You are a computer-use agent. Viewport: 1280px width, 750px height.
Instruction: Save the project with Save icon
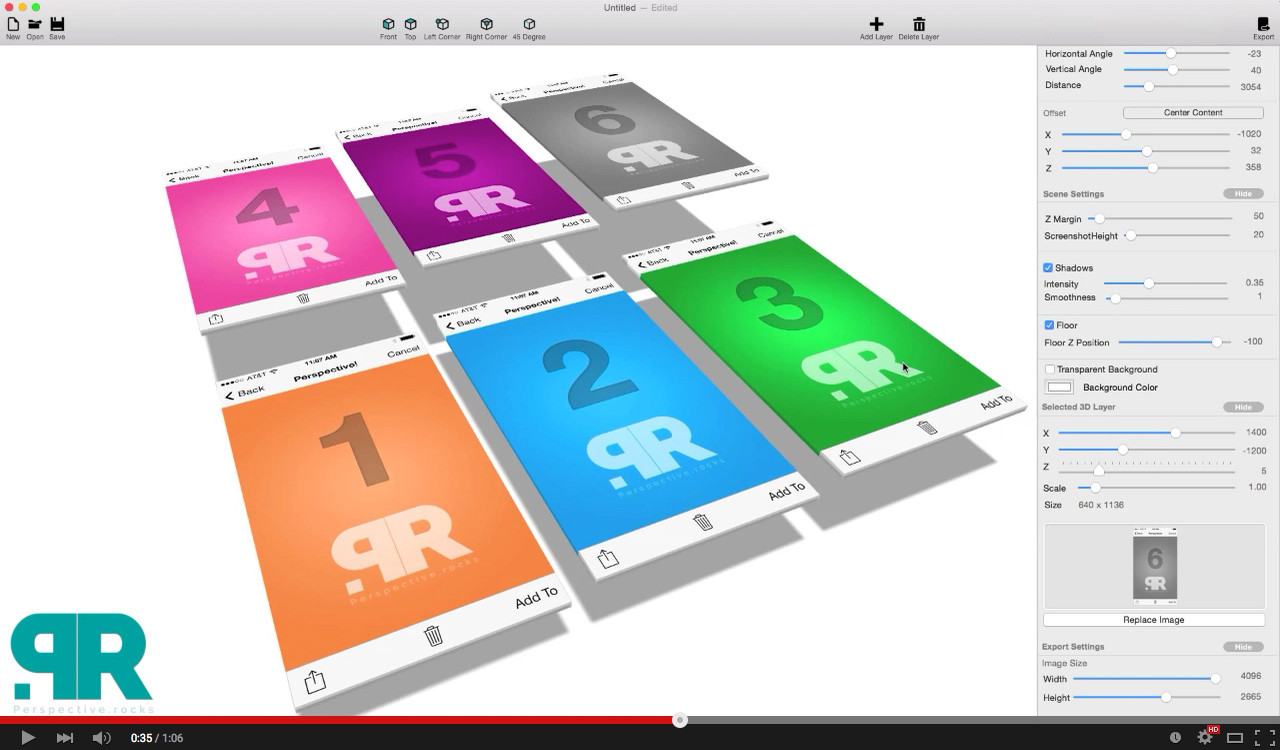(57, 24)
